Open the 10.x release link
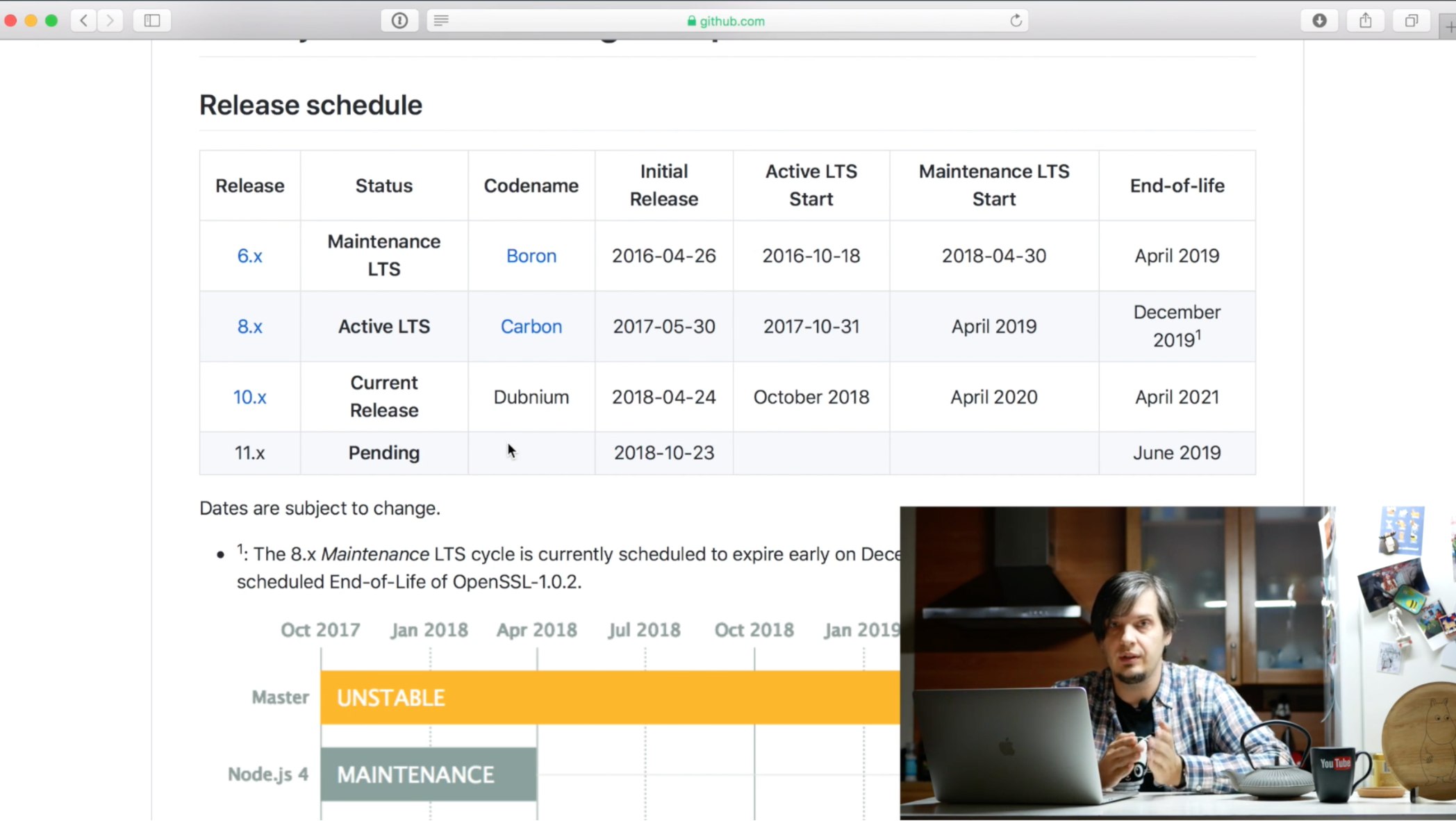The image size is (1456, 821). point(250,397)
